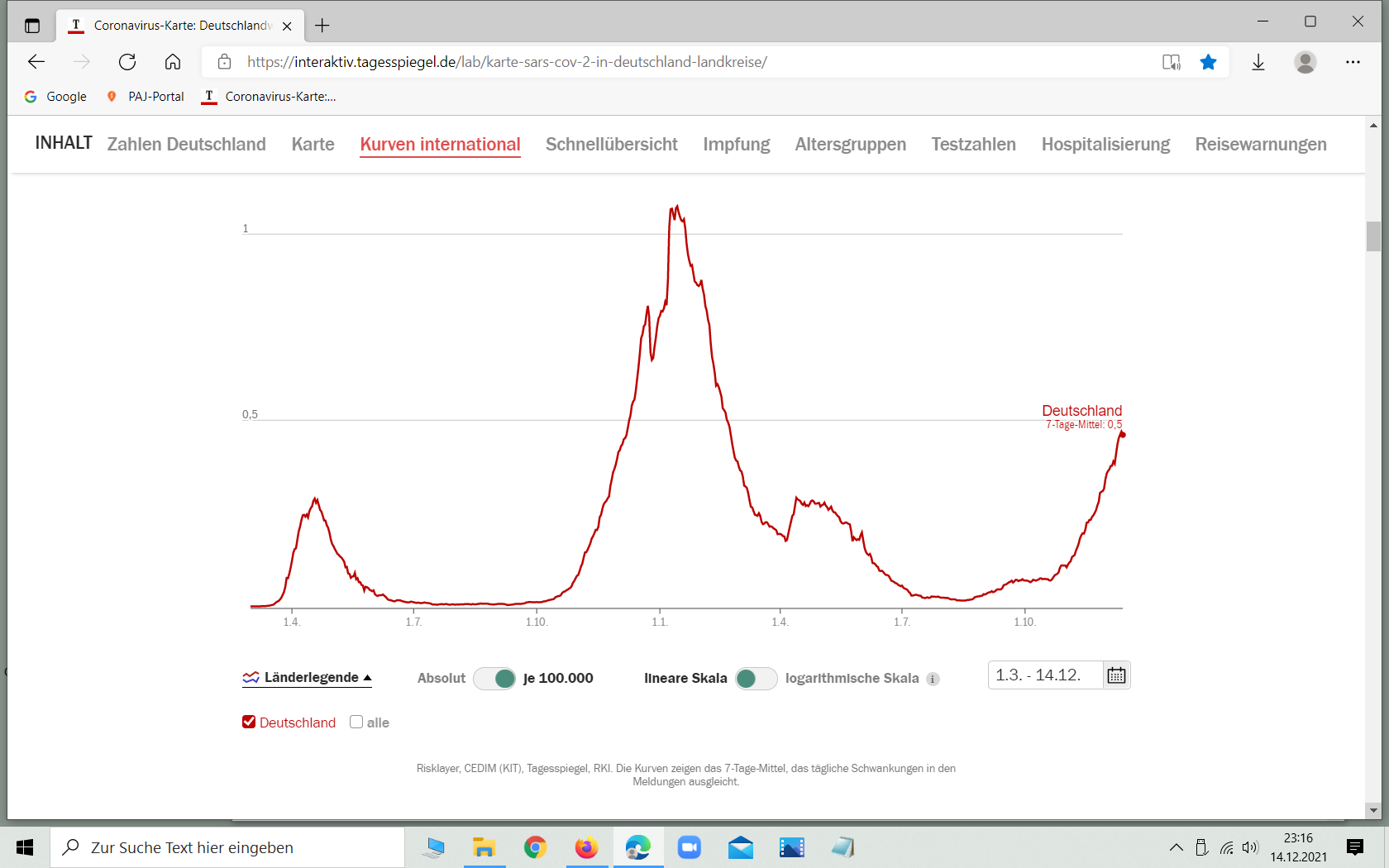Open the tab actions menu icon
Screen dimensions: 1389x868
[32, 26]
